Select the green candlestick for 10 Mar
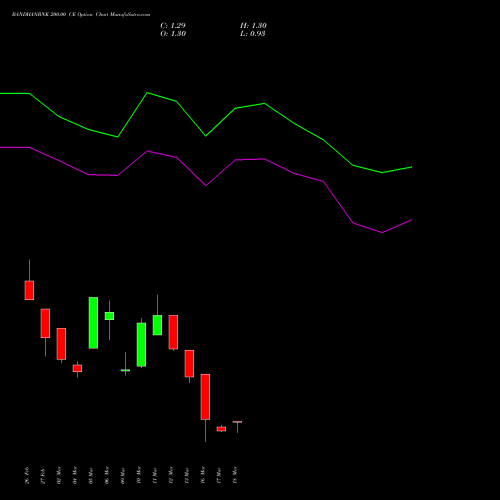The width and height of the screenshot is (500, 500). (x=141, y=345)
